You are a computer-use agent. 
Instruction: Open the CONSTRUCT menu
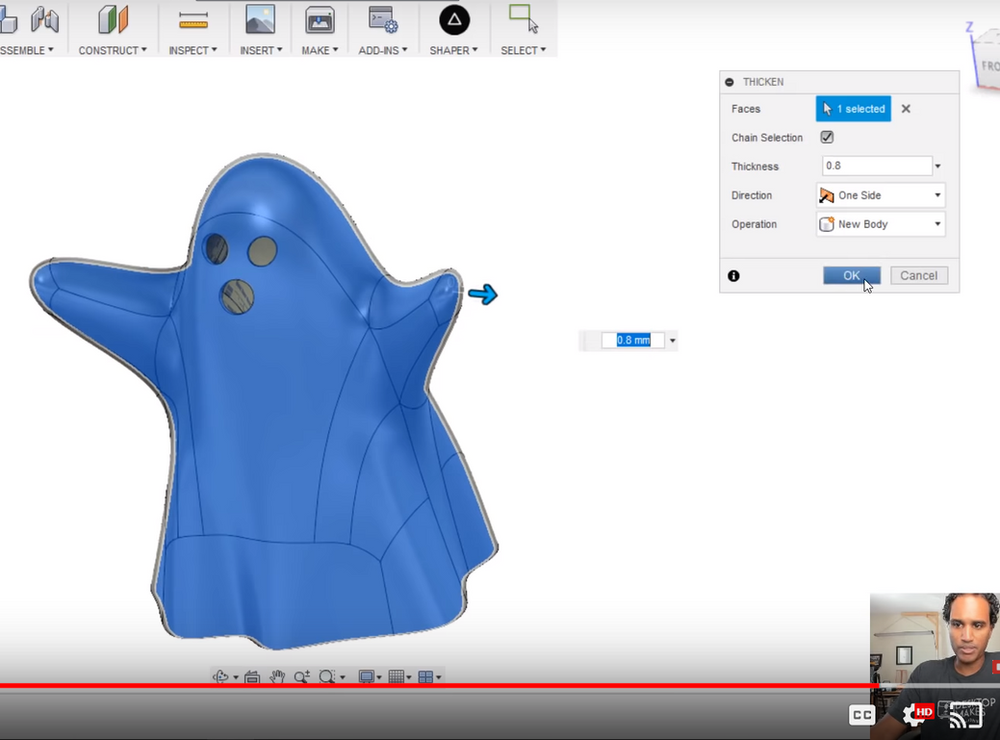click(x=112, y=50)
